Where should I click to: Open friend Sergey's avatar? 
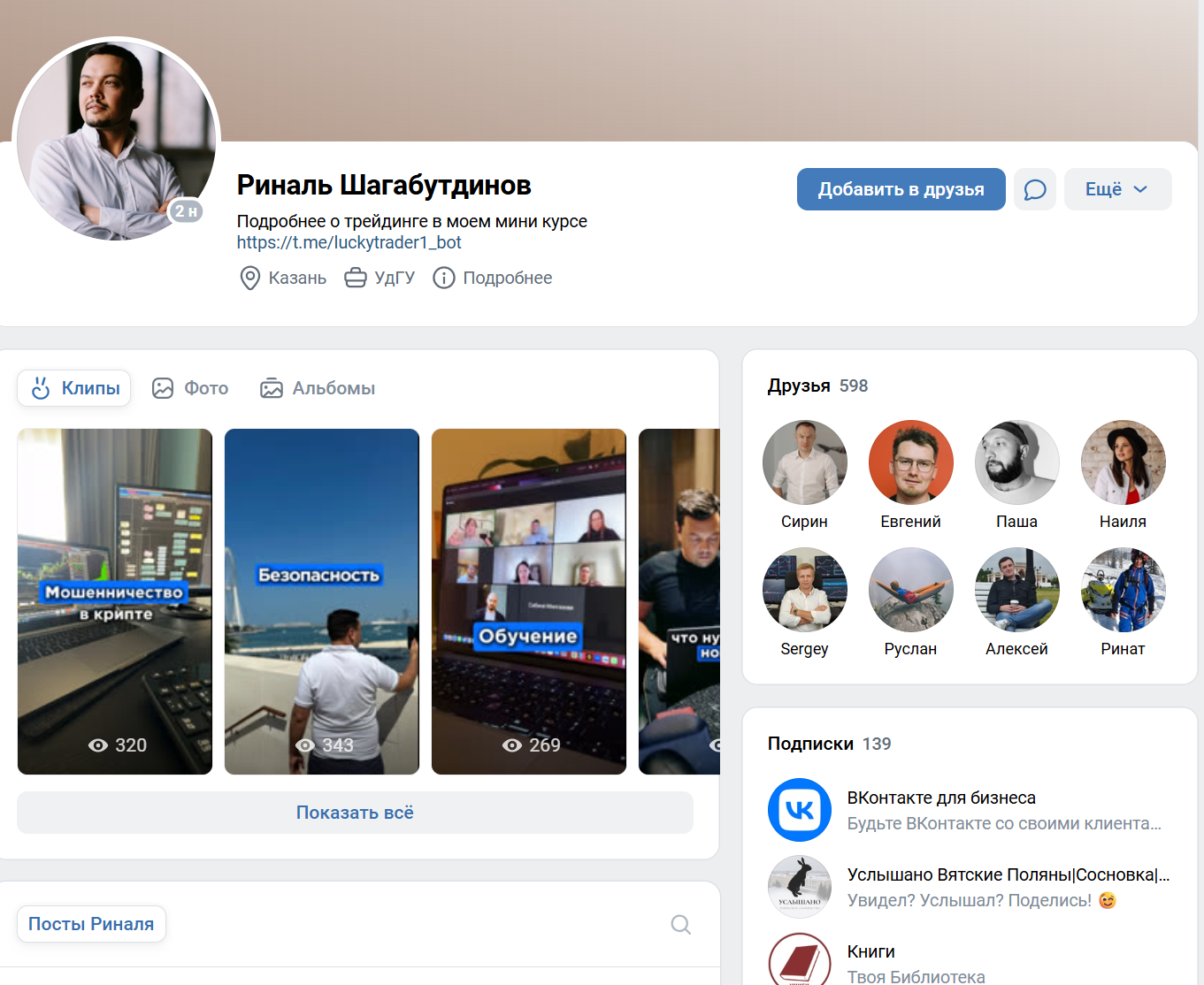(805, 590)
